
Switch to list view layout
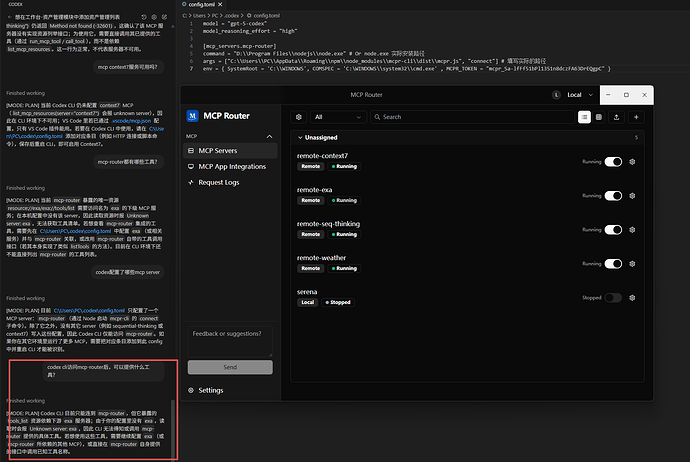pyautogui.click(x=584, y=117)
